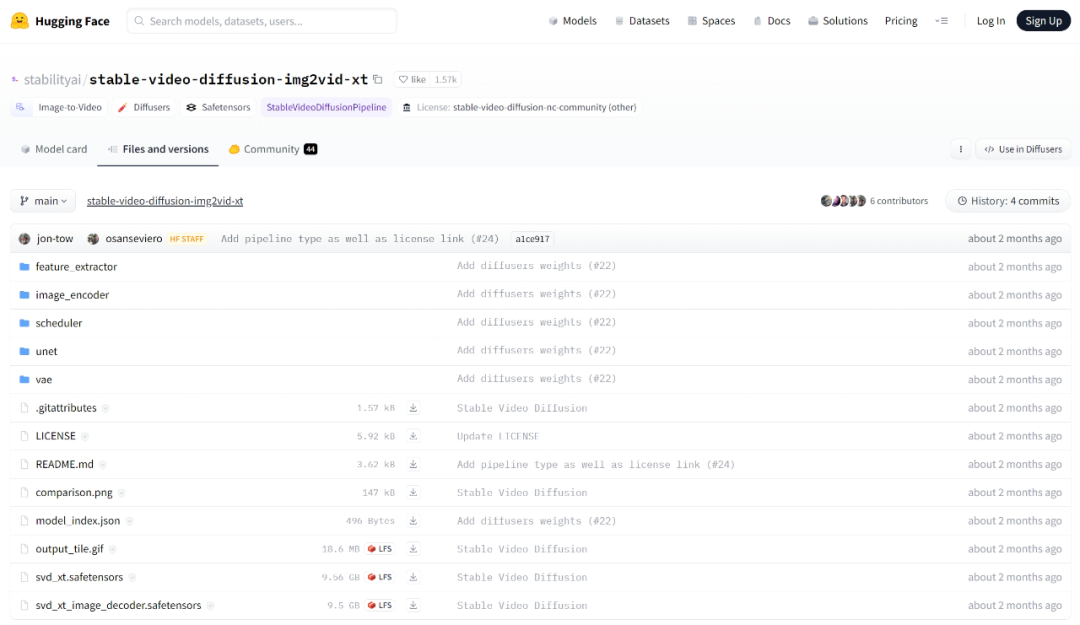The image size is (1080, 625).
Task: Open commit hash a1ce917
Action: [x=532, y=239]
